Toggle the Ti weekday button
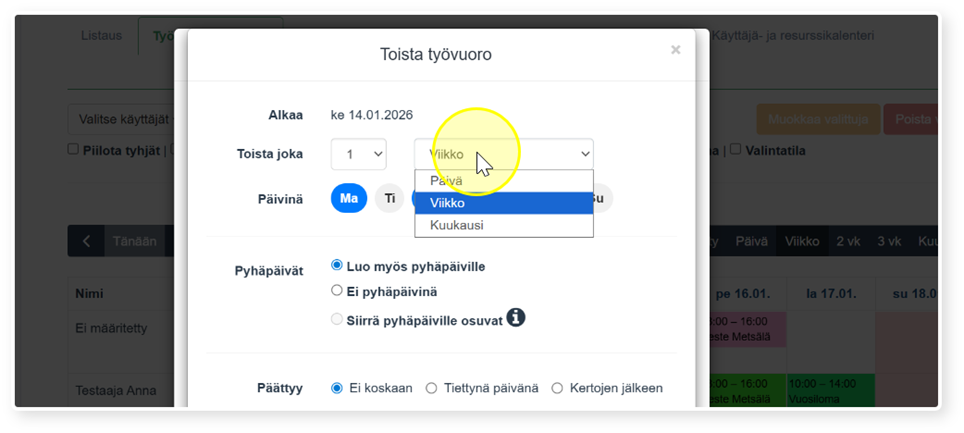Image resolution: width=964 pixels, height=433 pixels. coord(390,198)
